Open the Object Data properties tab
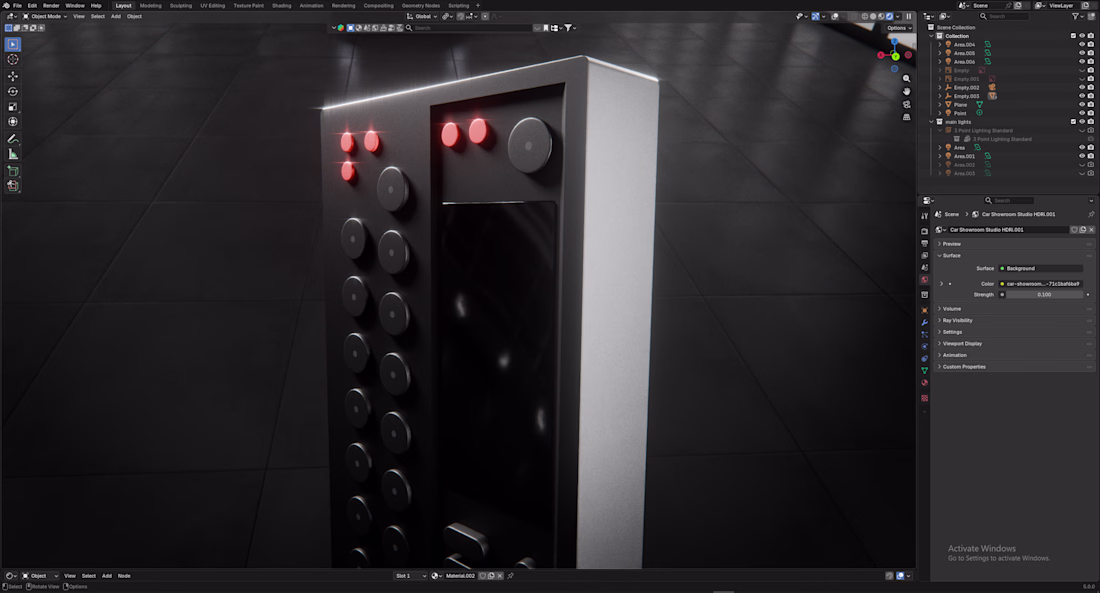The height and width of the screenshot is (593, 1100). tap(925, 371)
